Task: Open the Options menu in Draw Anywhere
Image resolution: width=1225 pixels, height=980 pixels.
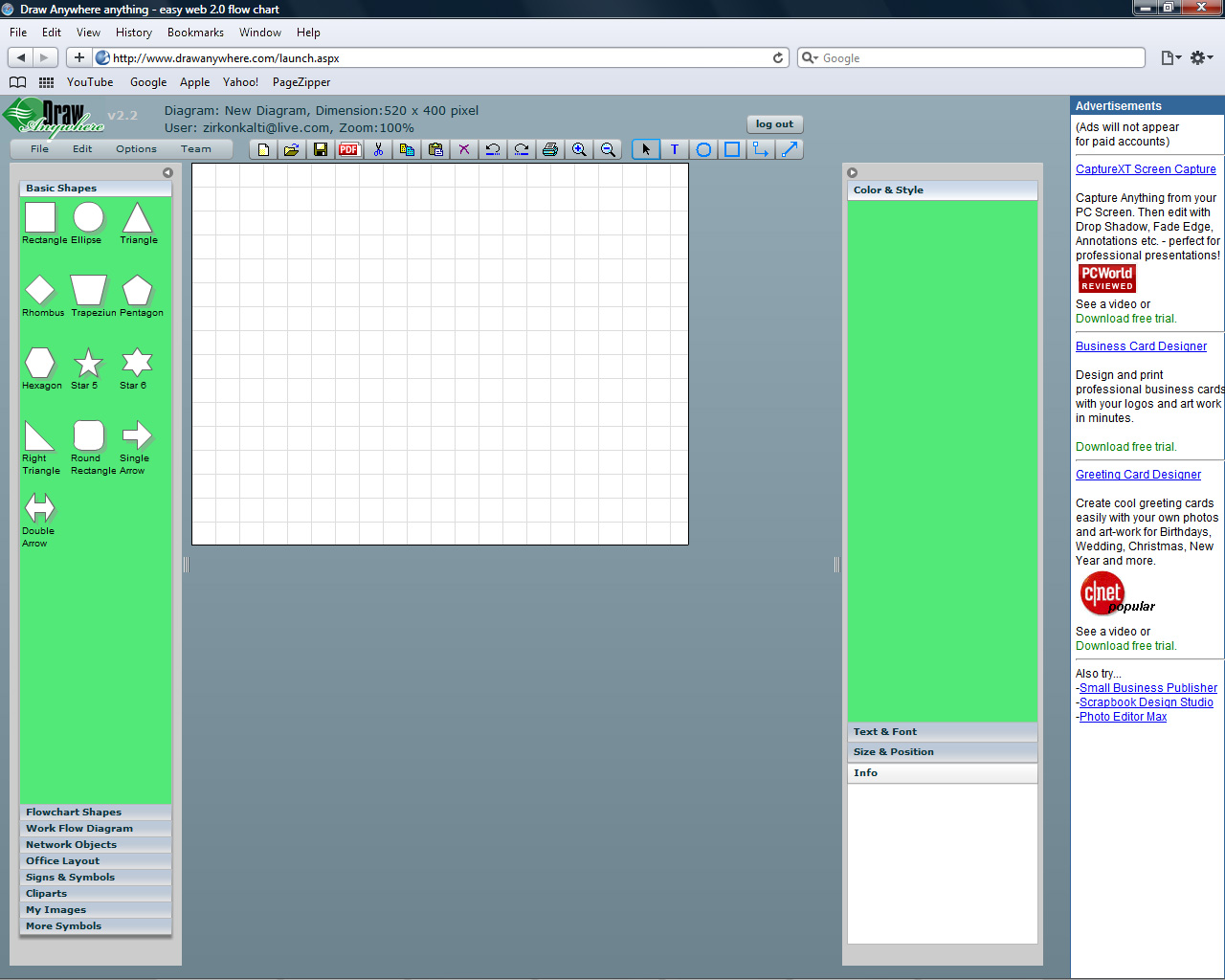Action: point(136,149)
